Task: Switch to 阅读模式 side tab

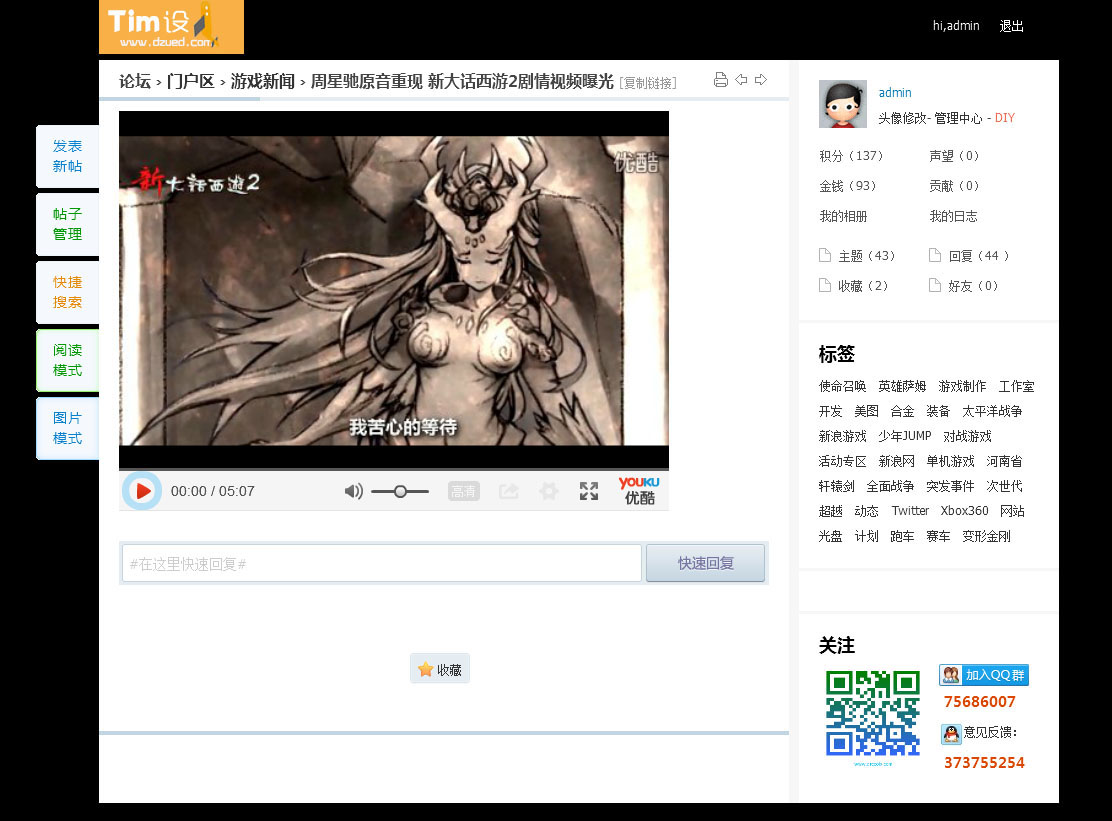Action: [67, 360]
